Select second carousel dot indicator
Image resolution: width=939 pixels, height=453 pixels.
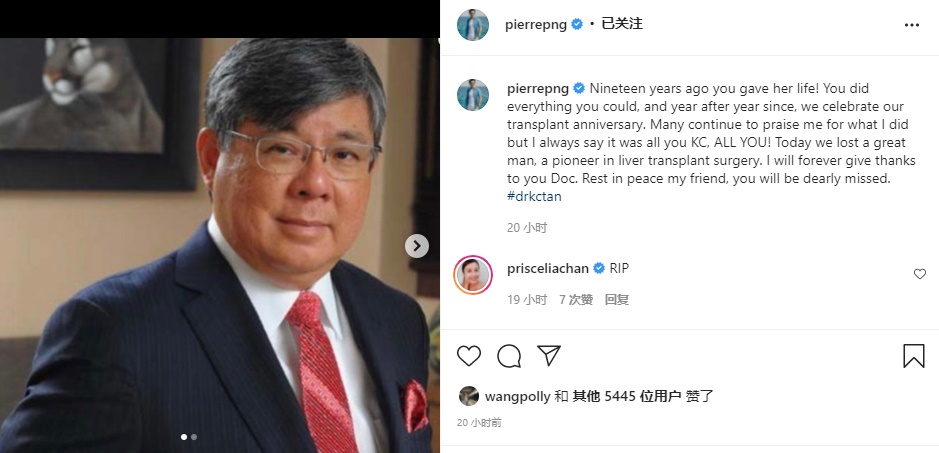(194, 437)
